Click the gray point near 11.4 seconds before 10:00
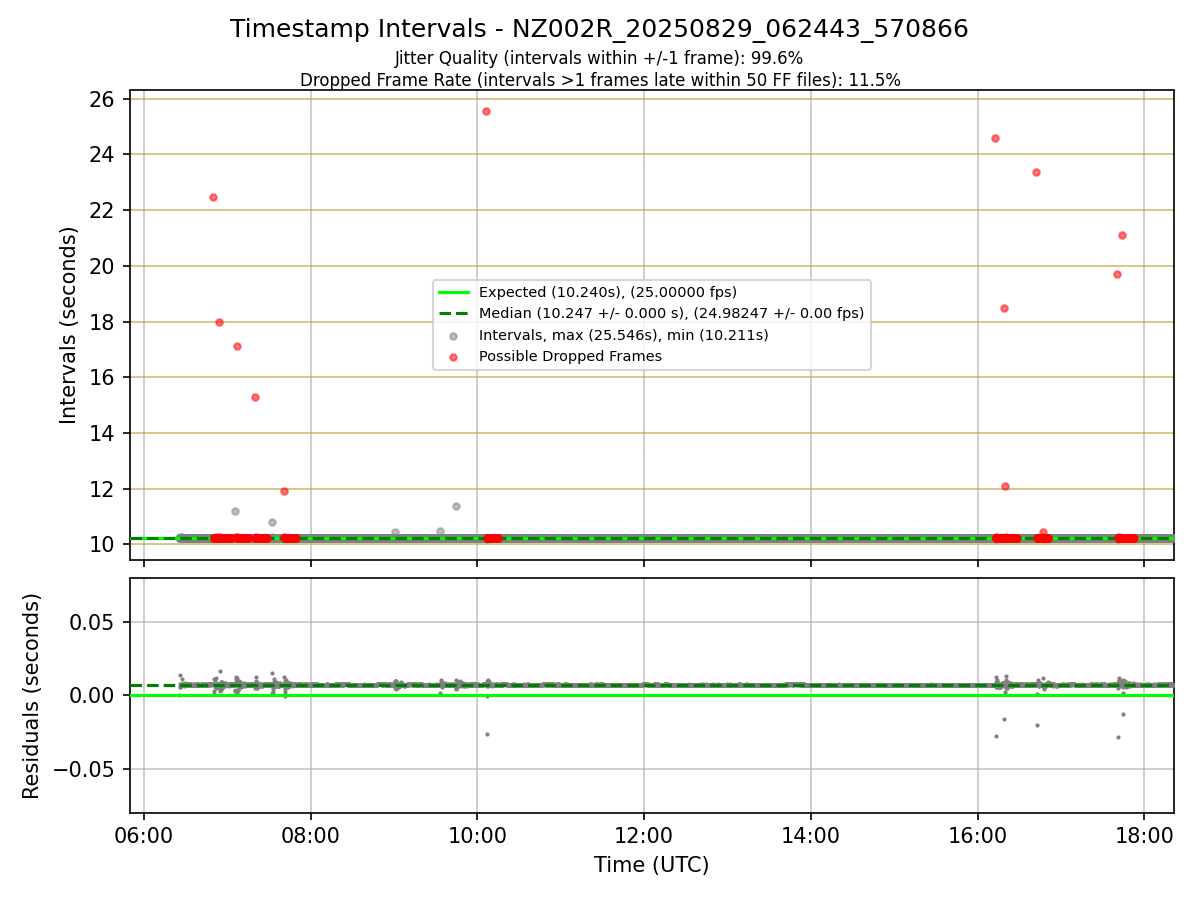 [456, 506]
